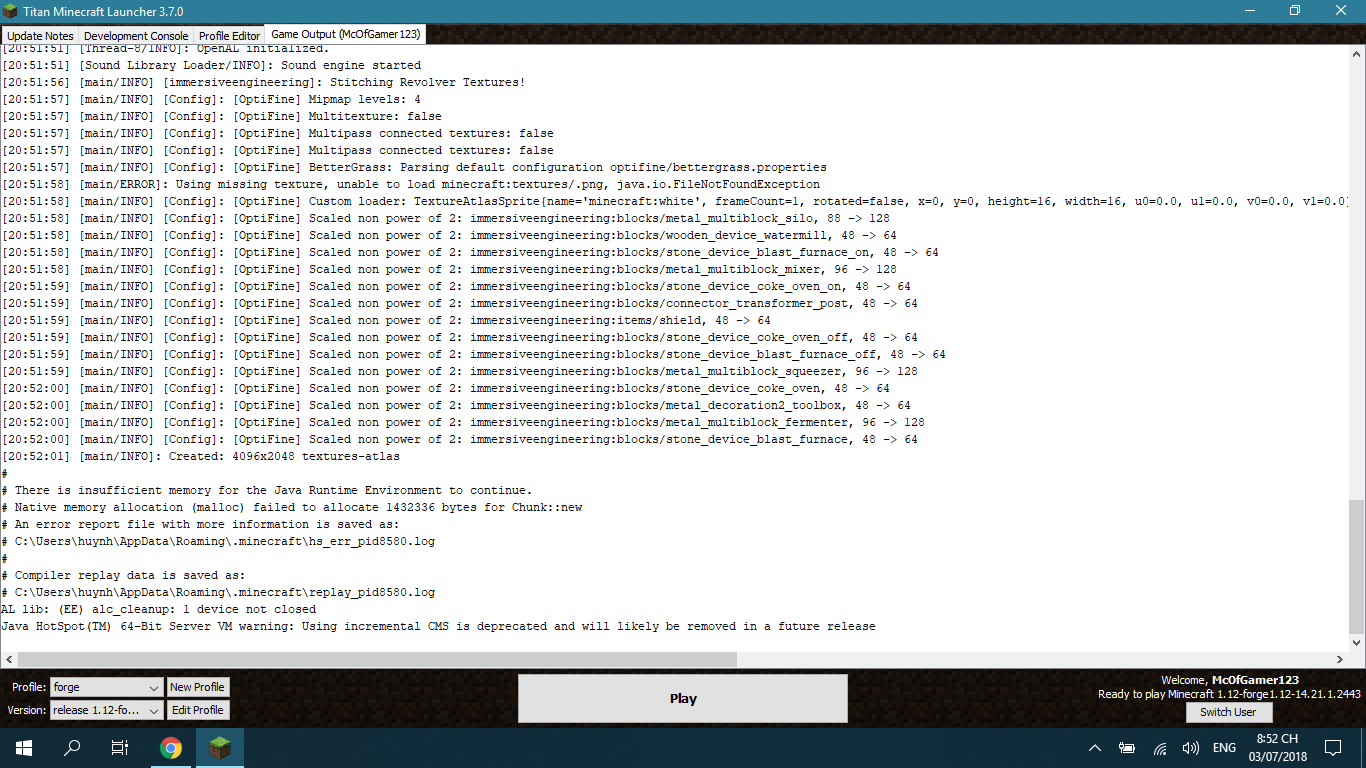Click the 'Sound engine started' log line
Viewport: 1366px width, 768px height.
pyautogui.click(x=212, y=65)
